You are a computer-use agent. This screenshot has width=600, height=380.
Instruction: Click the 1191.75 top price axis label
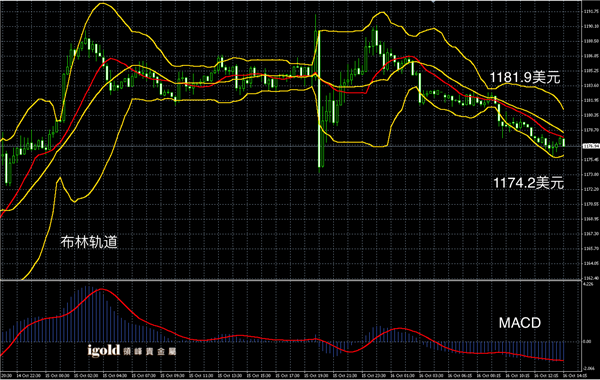pos(591,11)
